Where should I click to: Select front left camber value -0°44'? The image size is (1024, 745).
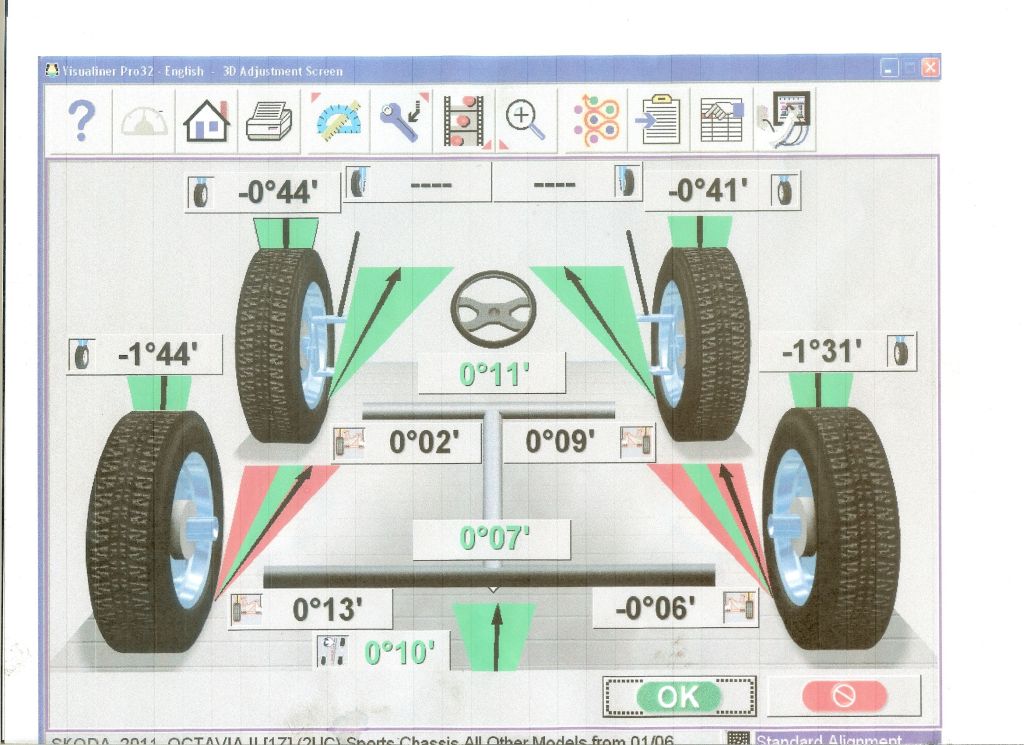point(278,193)
